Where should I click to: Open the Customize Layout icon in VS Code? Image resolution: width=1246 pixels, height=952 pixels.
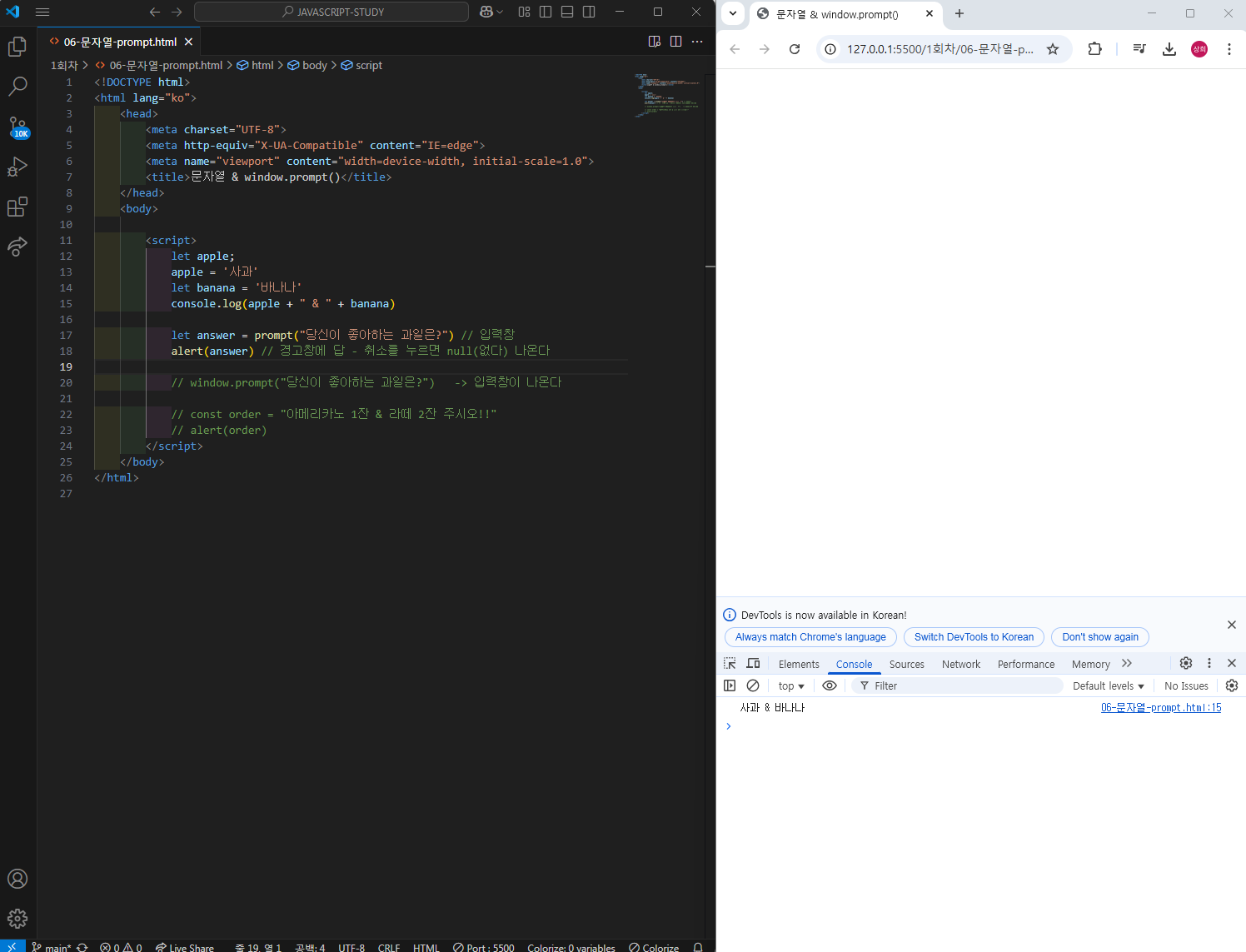pos(524,12)
